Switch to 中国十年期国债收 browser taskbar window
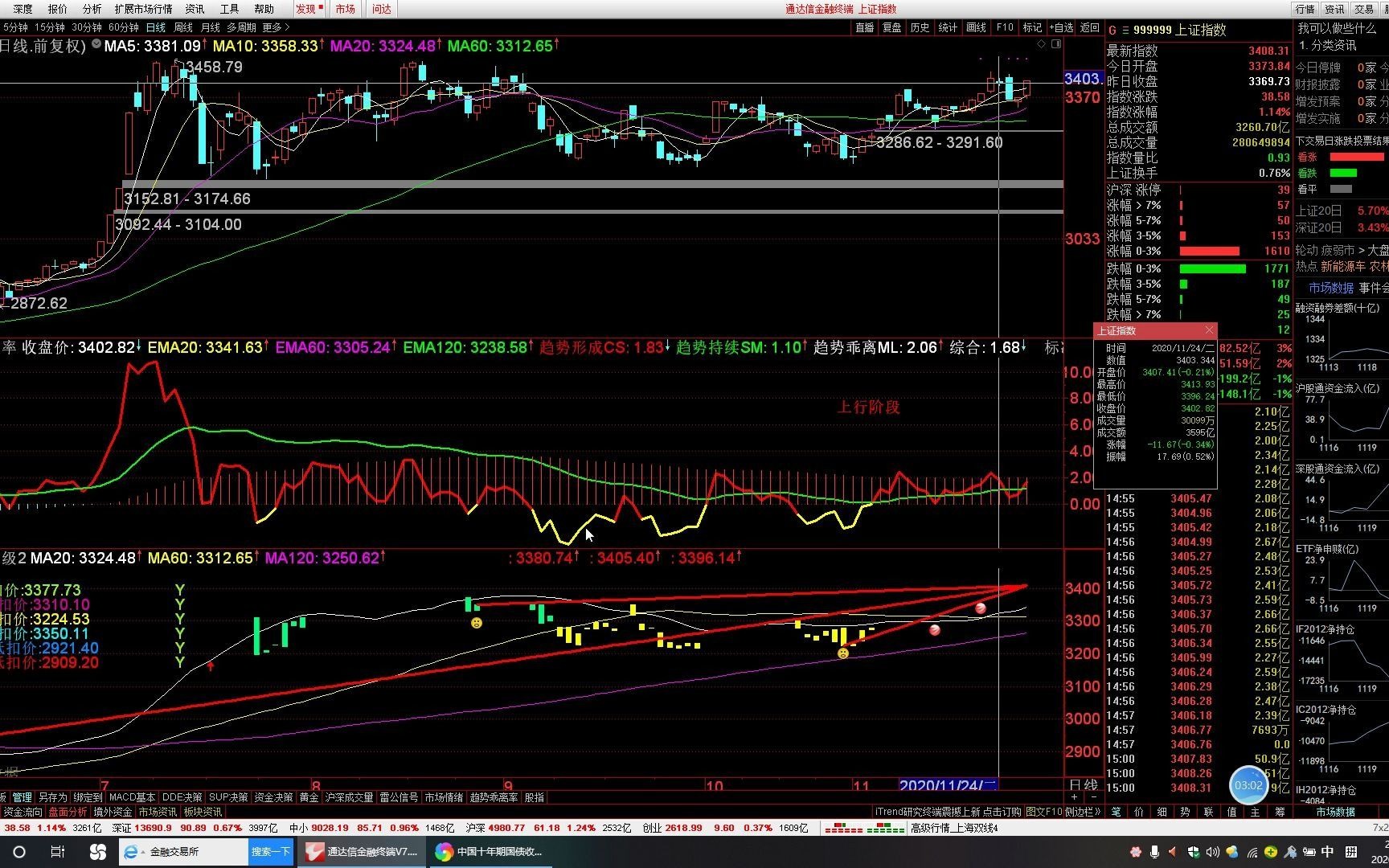This screenshot has width=1389, height=868. pyautogui.click(x=490, y=852)
